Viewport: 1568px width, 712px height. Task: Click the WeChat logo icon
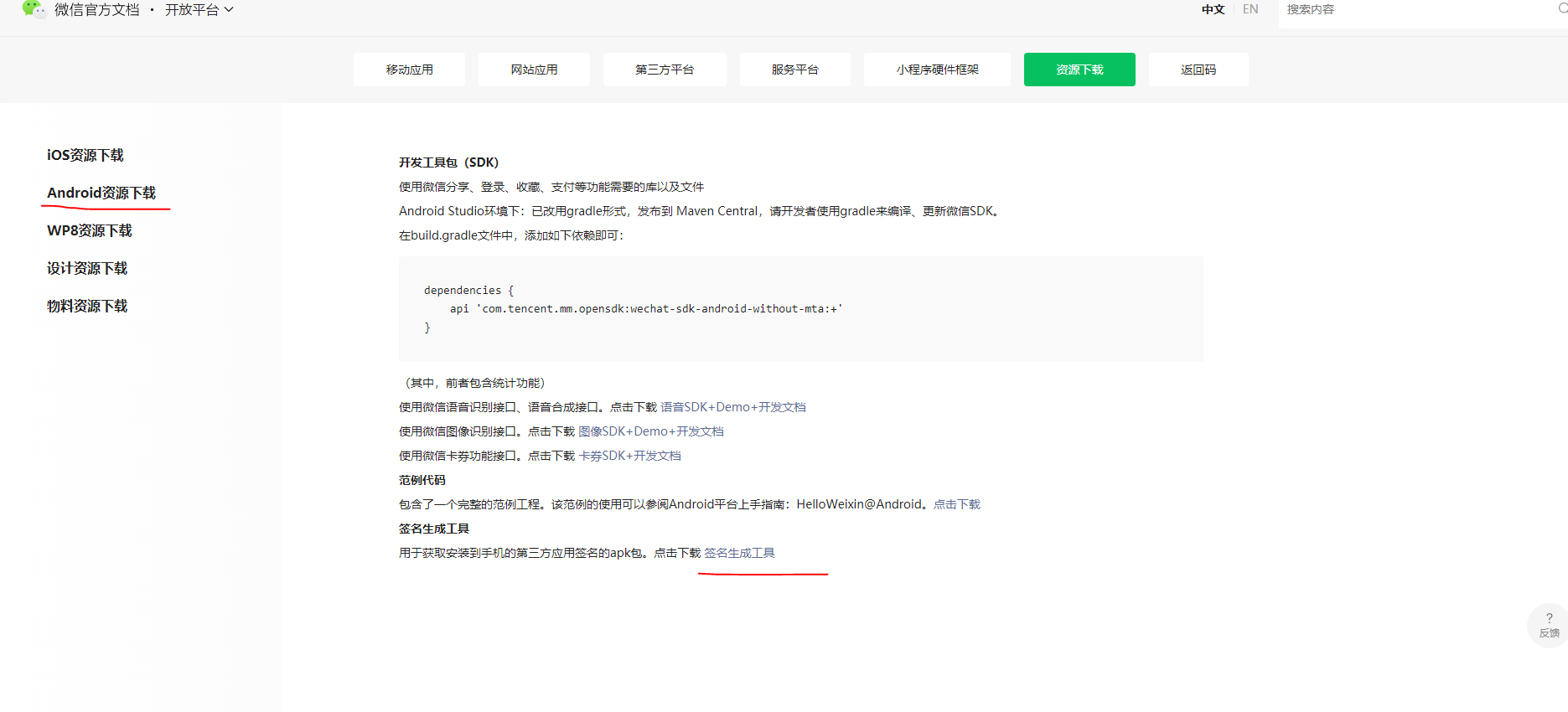[x=34, y=9]
